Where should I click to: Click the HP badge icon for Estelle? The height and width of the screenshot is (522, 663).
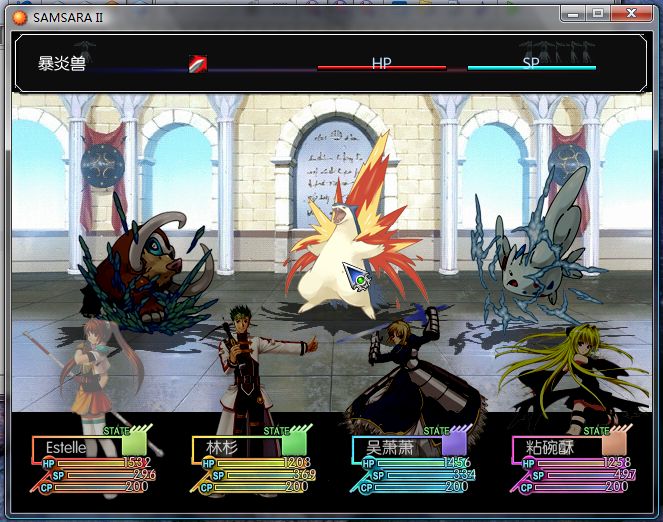[x=49, y=463]
